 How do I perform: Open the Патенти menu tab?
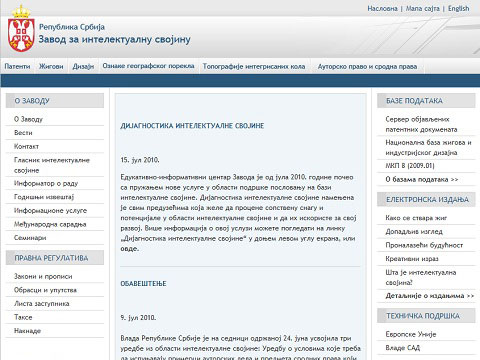click(x=17, y=66)
